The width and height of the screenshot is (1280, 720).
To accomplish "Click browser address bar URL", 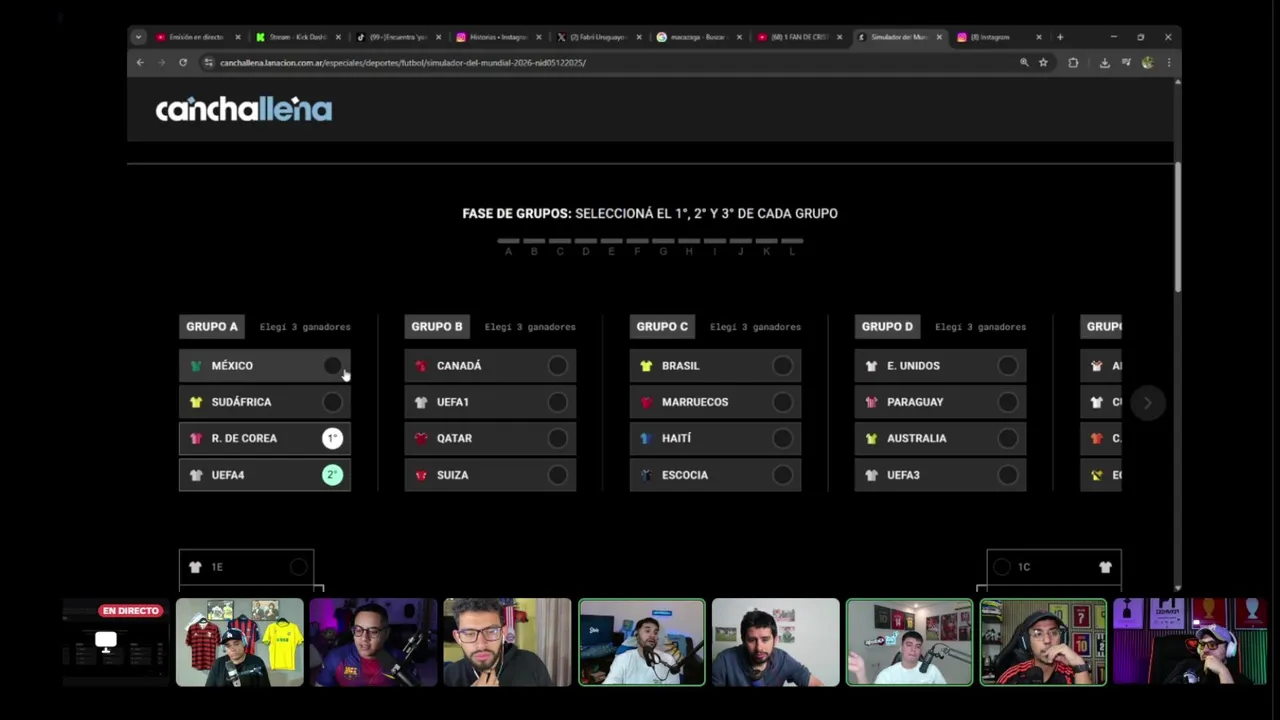I will tap(403, 62).
